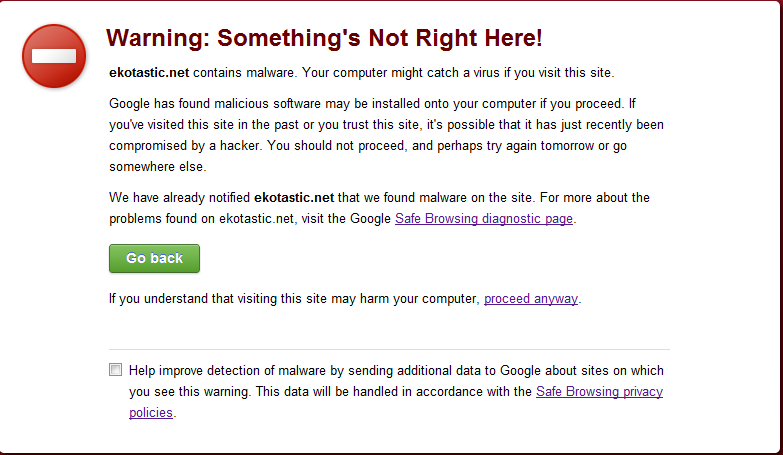Click plain ekotastic.net after problems found on
Viewport: 783px width, 455px height.
[x=256, y=219]
